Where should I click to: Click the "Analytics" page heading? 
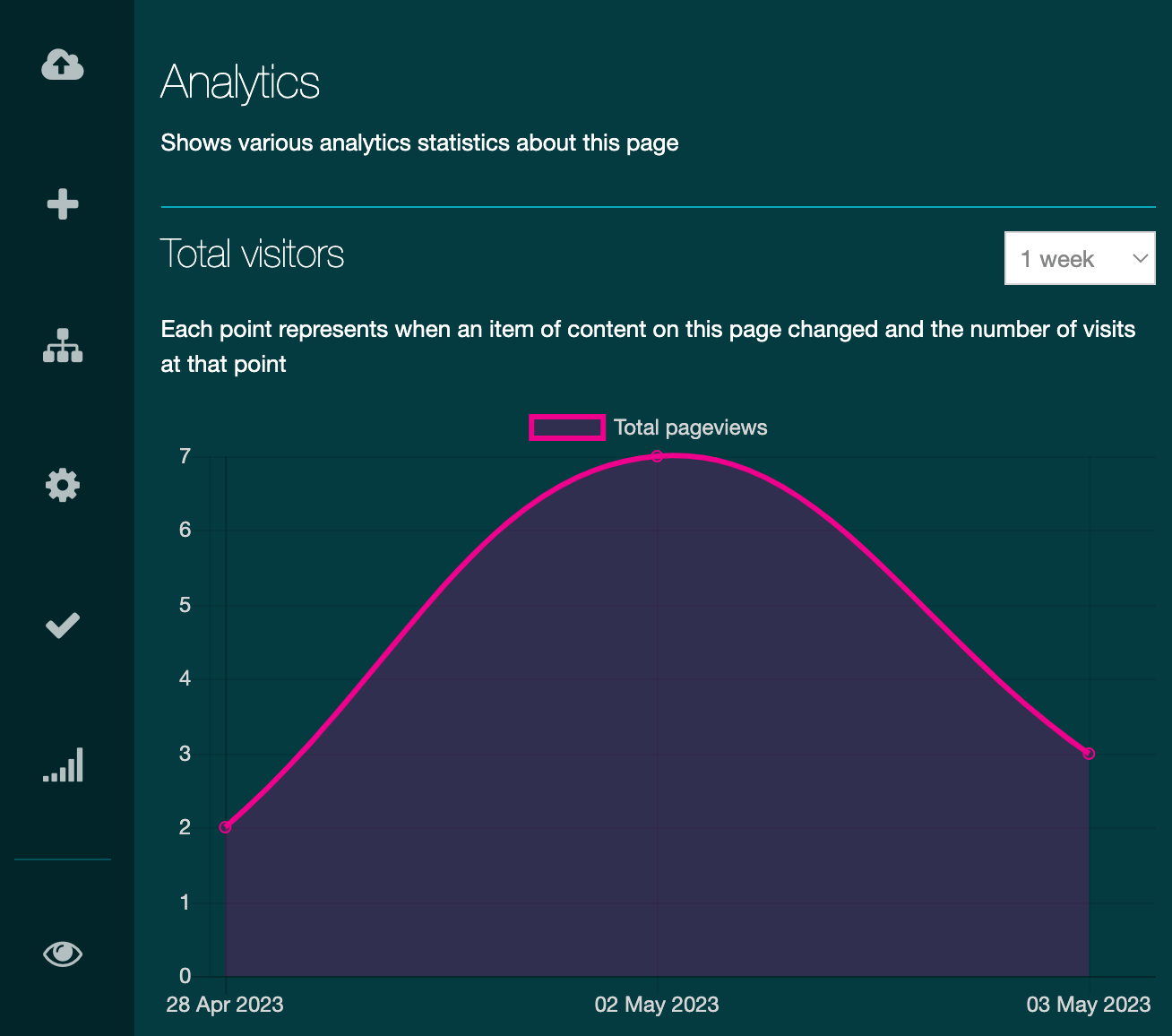coord(240,82)
